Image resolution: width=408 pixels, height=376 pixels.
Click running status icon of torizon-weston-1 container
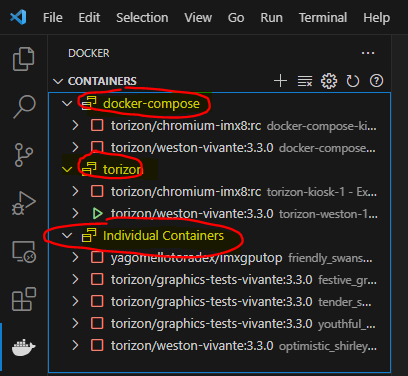pos(97,213)
